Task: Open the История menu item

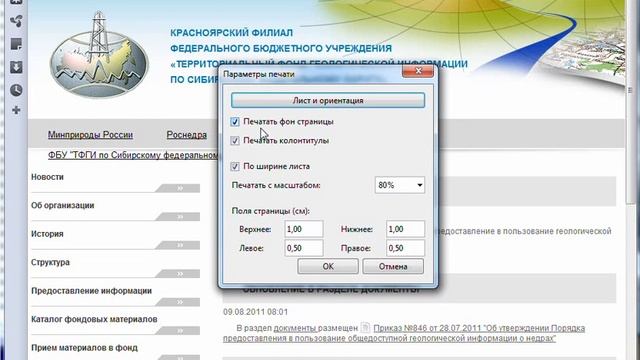Action: pos(47,234)
